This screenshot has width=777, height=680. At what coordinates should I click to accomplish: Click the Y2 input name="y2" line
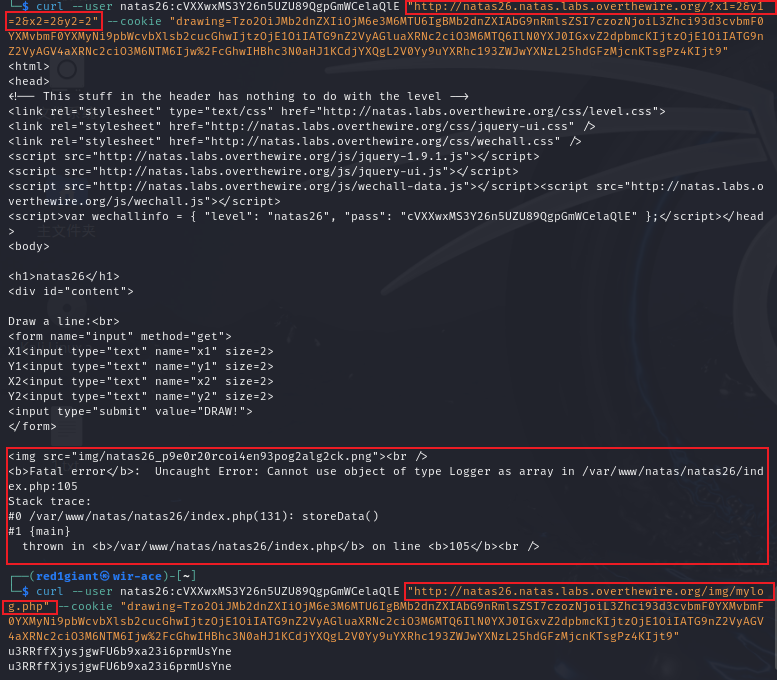pos(141,396)
